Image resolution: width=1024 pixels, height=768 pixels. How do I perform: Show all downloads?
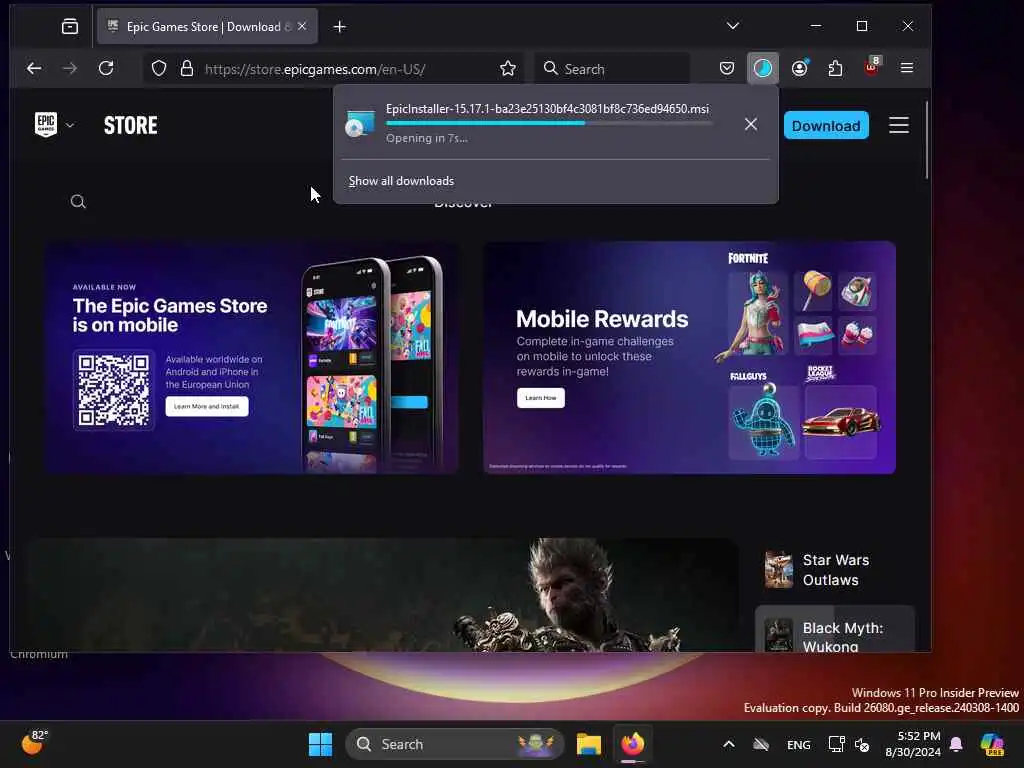click(401, 181)
